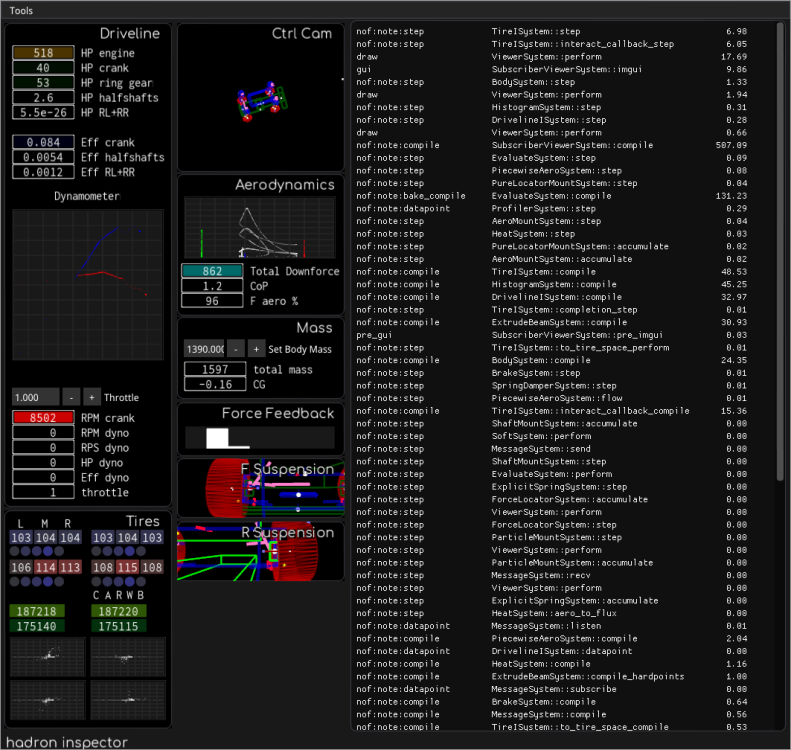The image size is (791, 750).
Task: Click the HistogramSystem::step profiler row
Action: tap(551, 107)
